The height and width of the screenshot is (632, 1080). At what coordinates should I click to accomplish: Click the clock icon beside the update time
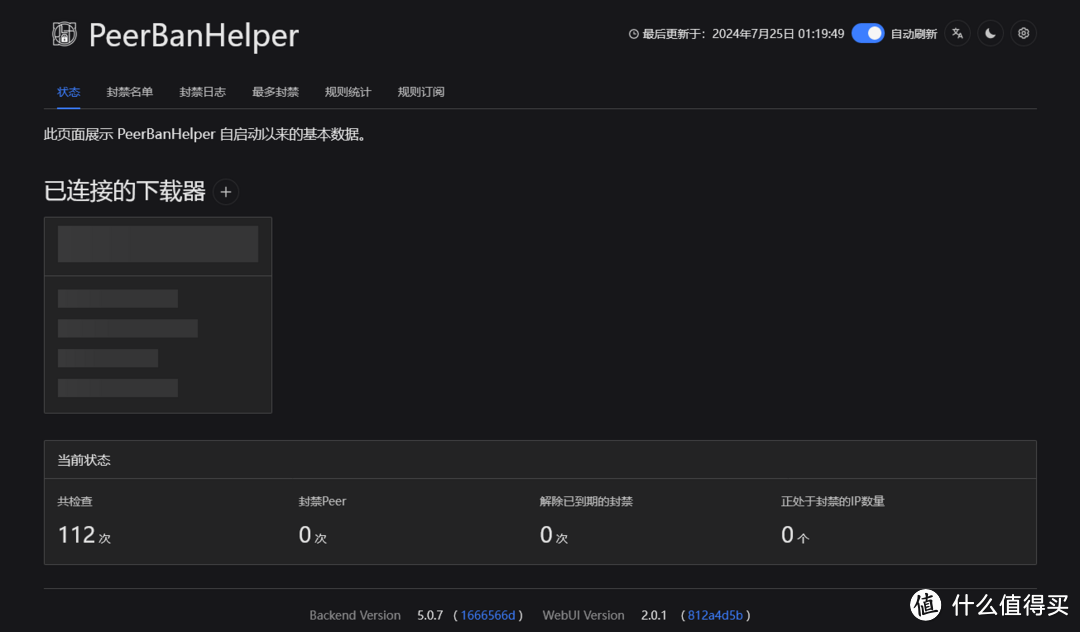(x=632, y=33)
